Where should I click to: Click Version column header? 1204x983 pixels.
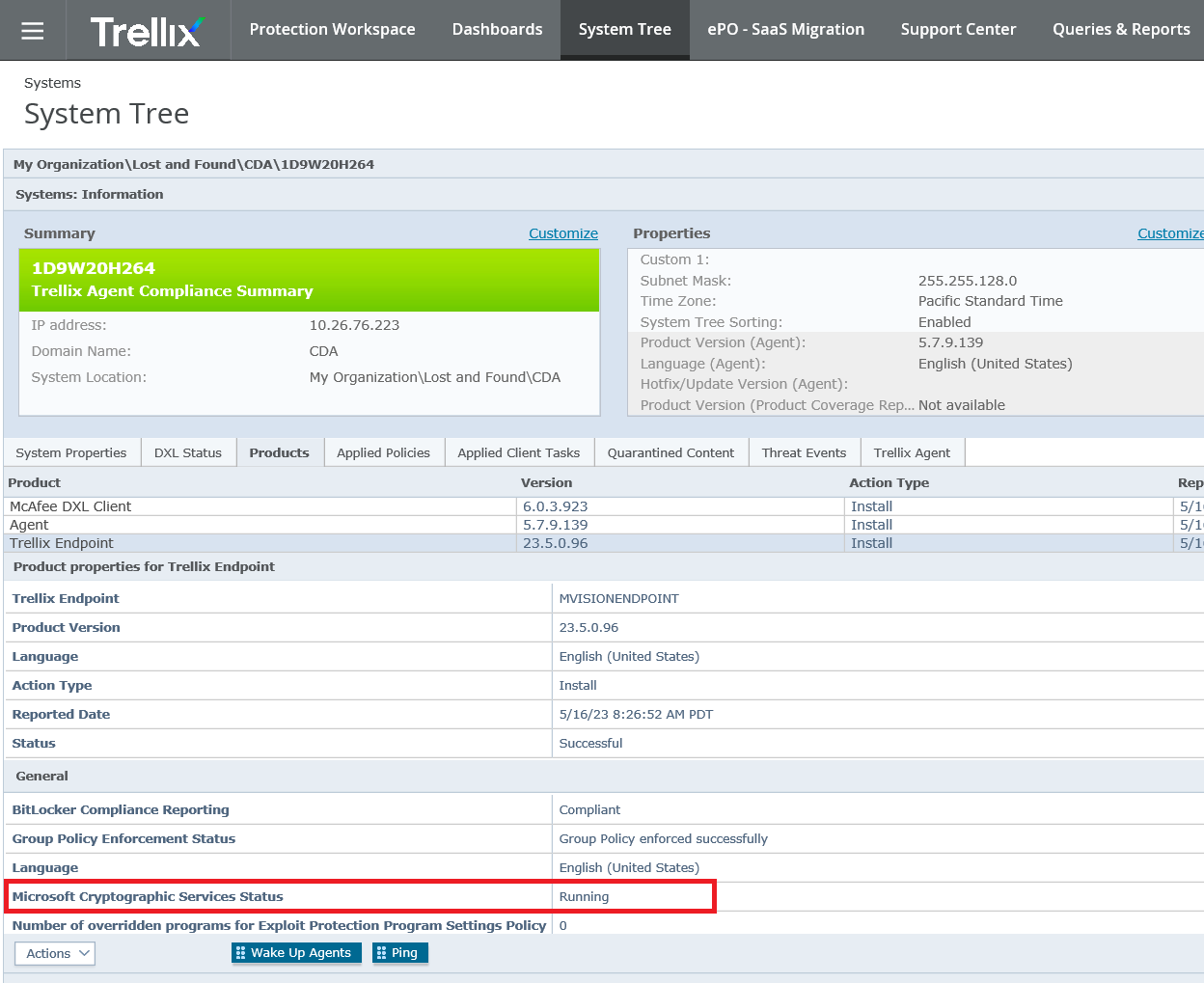(x=546, y=482)
